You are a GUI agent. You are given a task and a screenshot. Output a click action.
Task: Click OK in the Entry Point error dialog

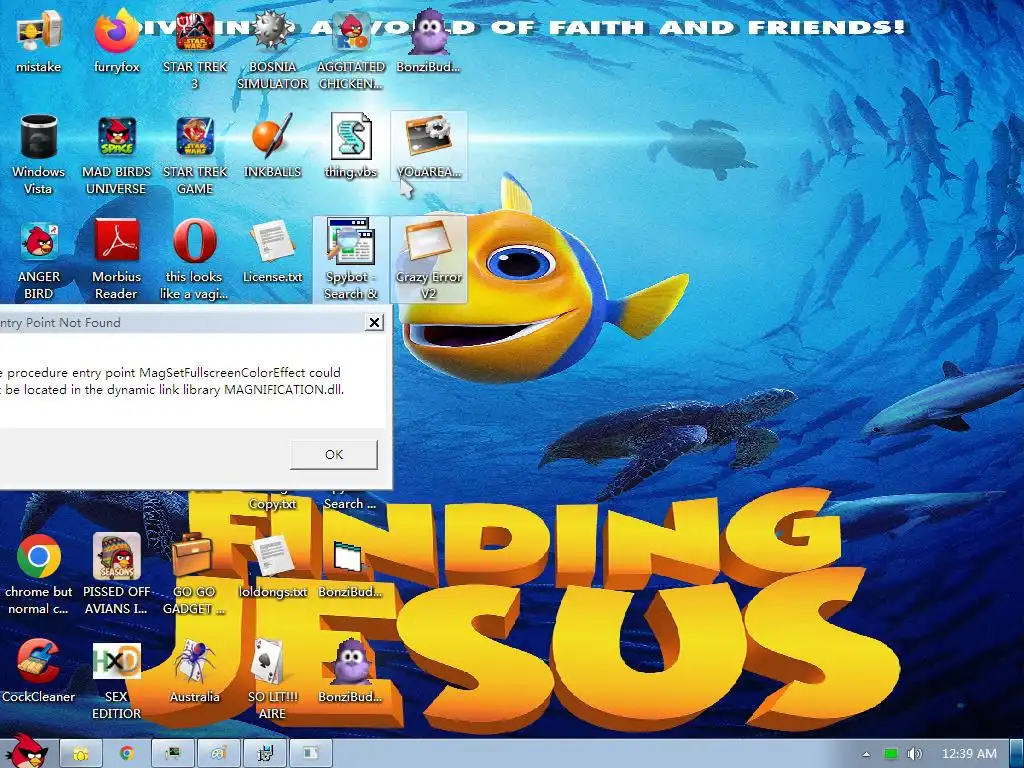(x=334, y=455)
